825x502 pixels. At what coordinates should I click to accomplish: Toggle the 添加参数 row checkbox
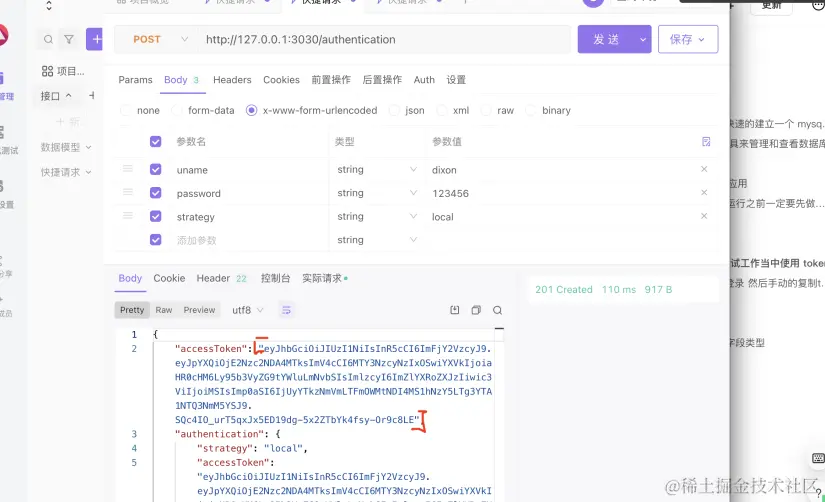(155, 239)
